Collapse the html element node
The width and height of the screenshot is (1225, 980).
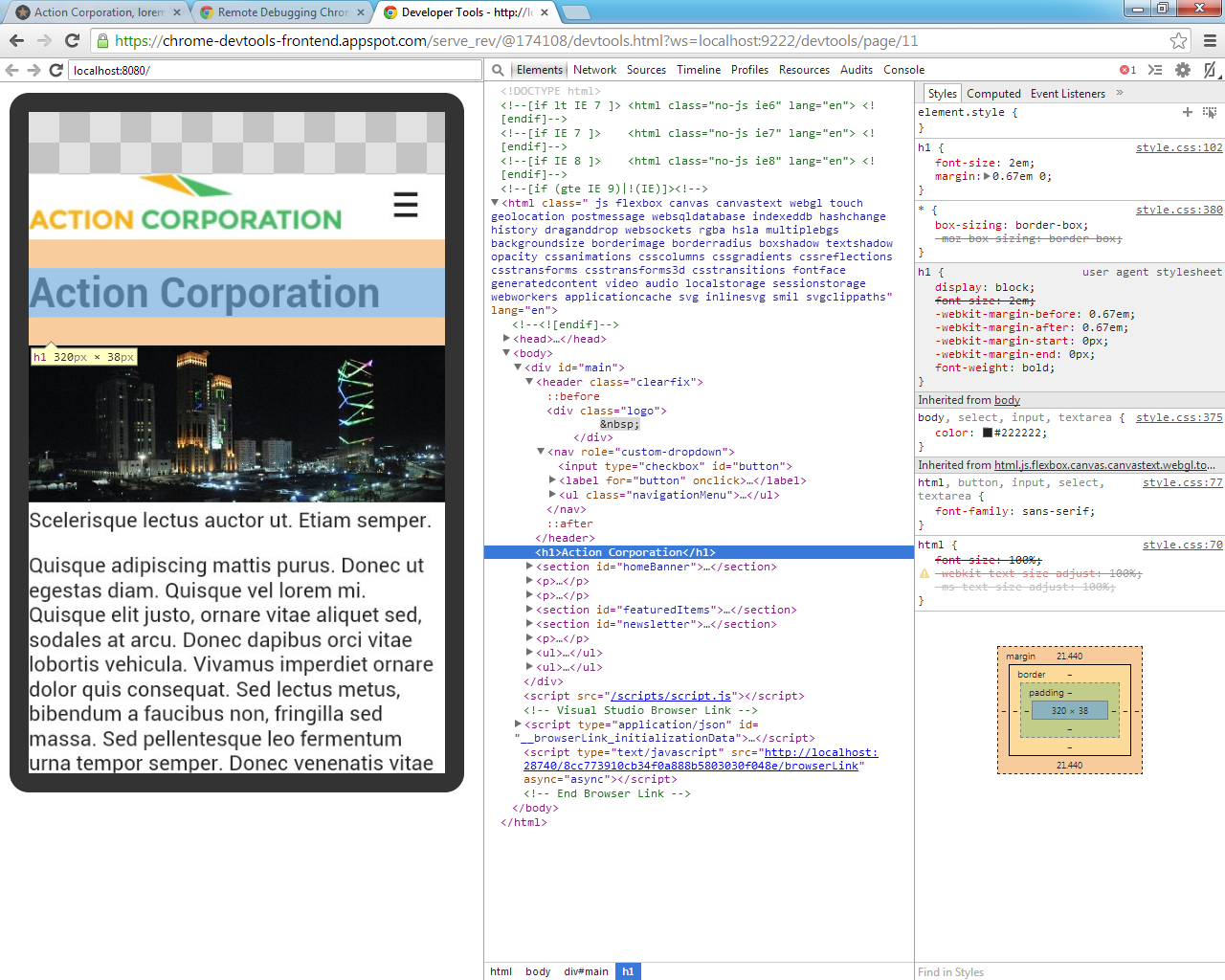495,203
